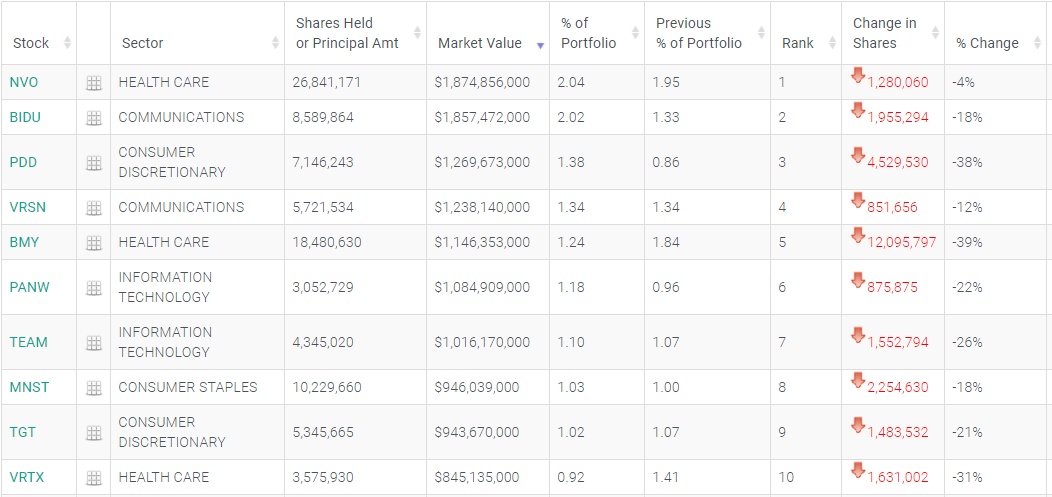Click the grid icon in the MNST row
Viewport: 1052px width, 497px height.
tap(94, 388)
